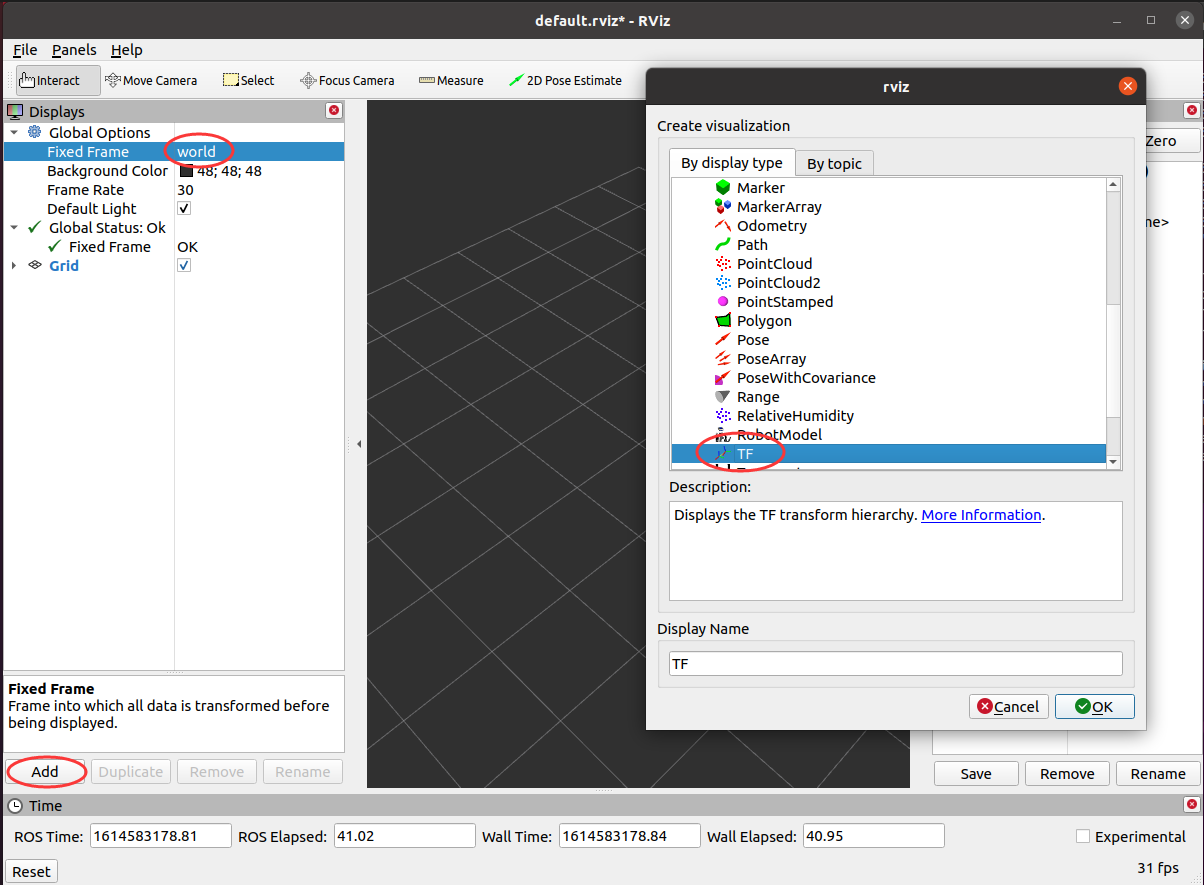Select the TF display type
The image size is (1204, 885).
[888, 454]
